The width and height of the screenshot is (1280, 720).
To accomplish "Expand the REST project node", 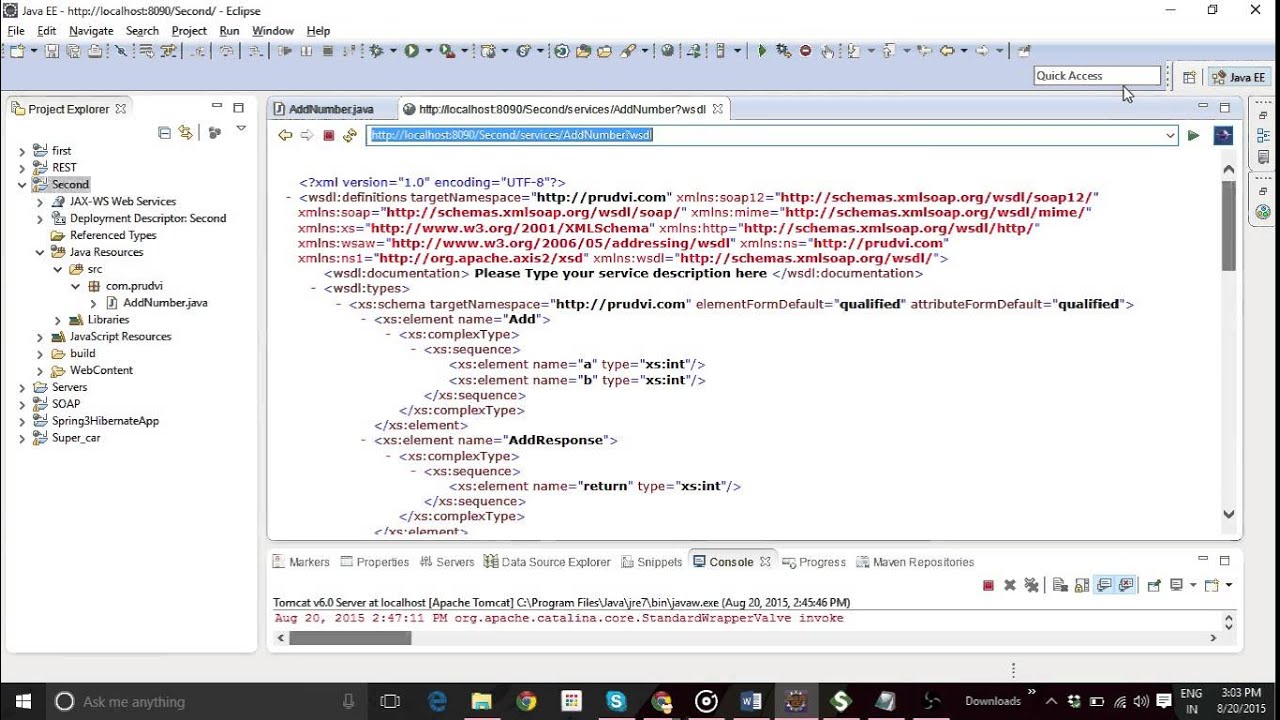I will coord(22,168).
